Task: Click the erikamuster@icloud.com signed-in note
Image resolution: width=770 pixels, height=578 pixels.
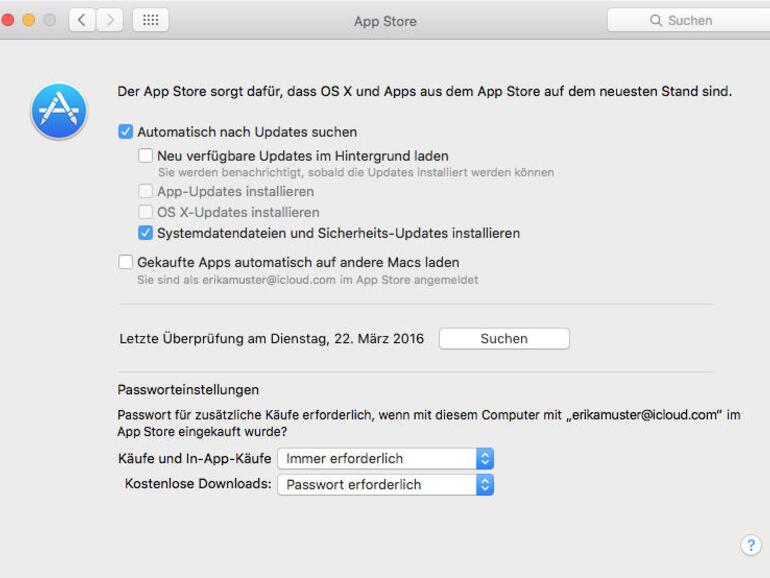Action: point(307,280)
